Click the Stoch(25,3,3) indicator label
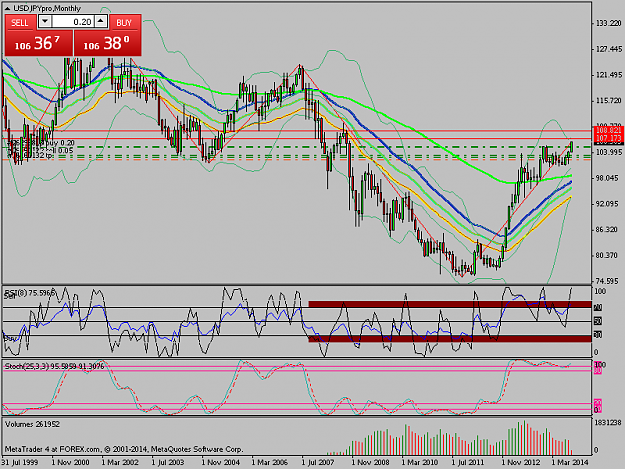Viewport: 625px width, 469px height. click(x=54, y=366)
